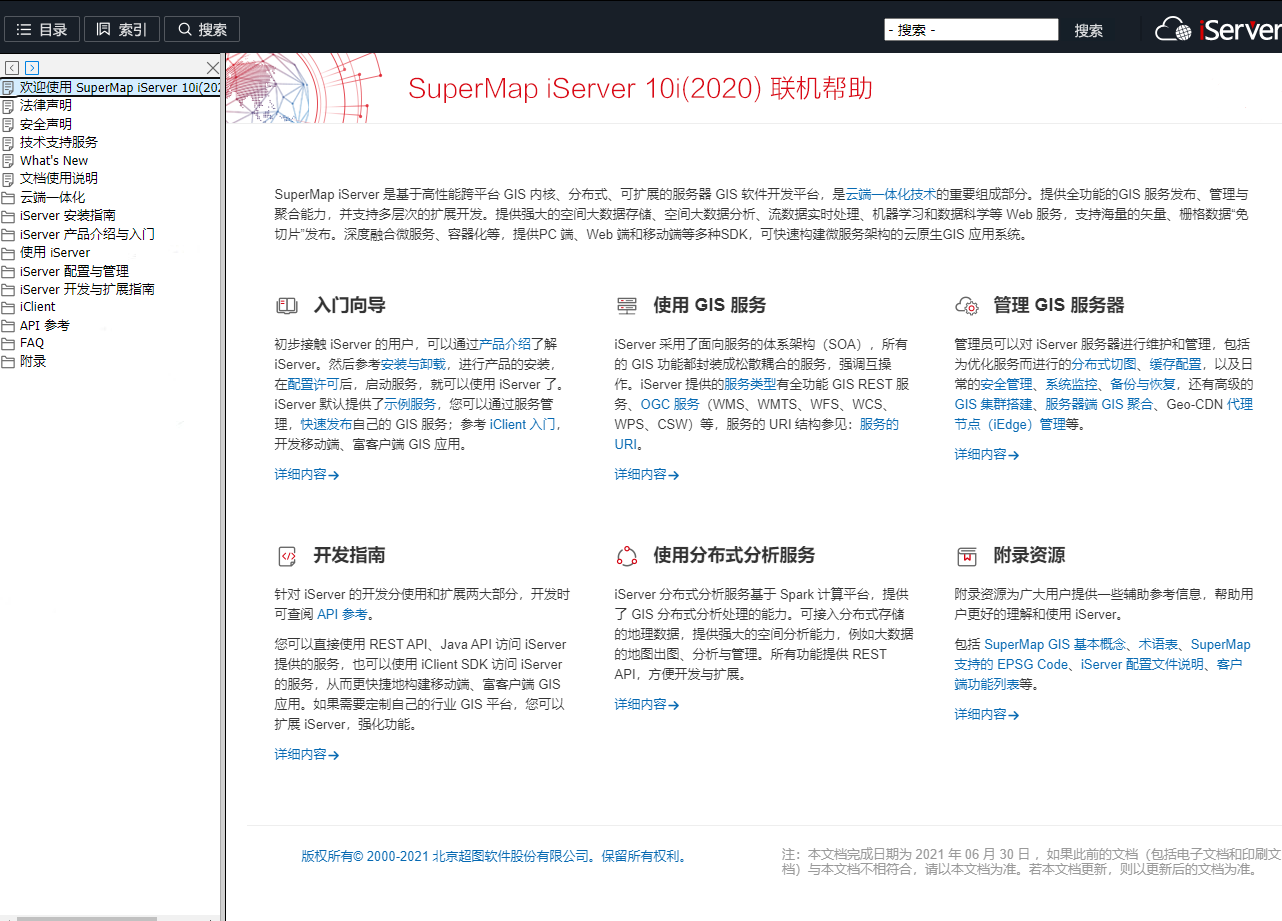
Task: Click the 使用 GIS 服务 server icon
Action: click(627, 305)
